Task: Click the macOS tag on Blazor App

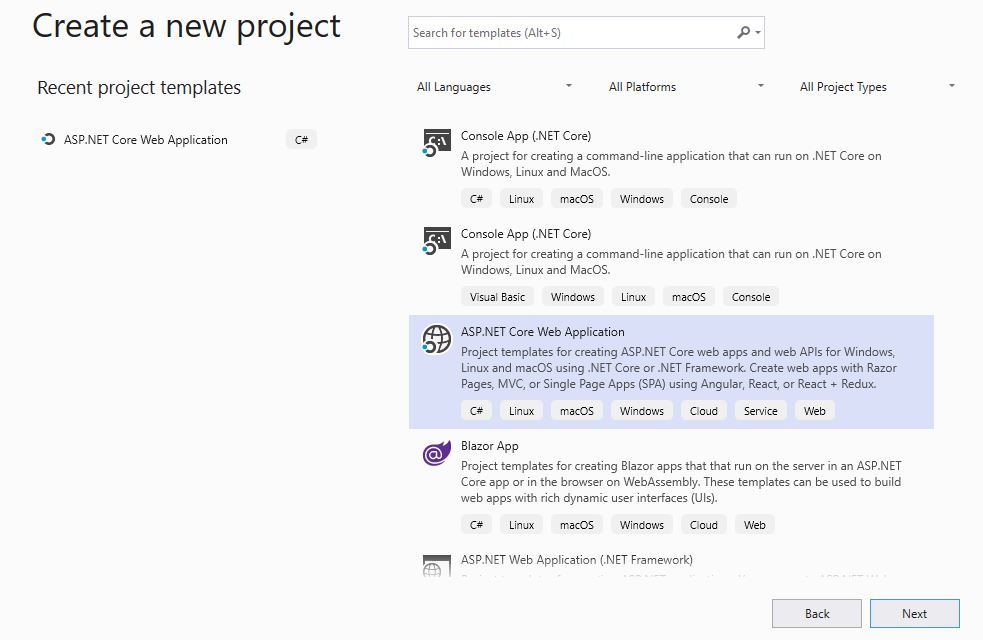Action: [x=576, y=525]
